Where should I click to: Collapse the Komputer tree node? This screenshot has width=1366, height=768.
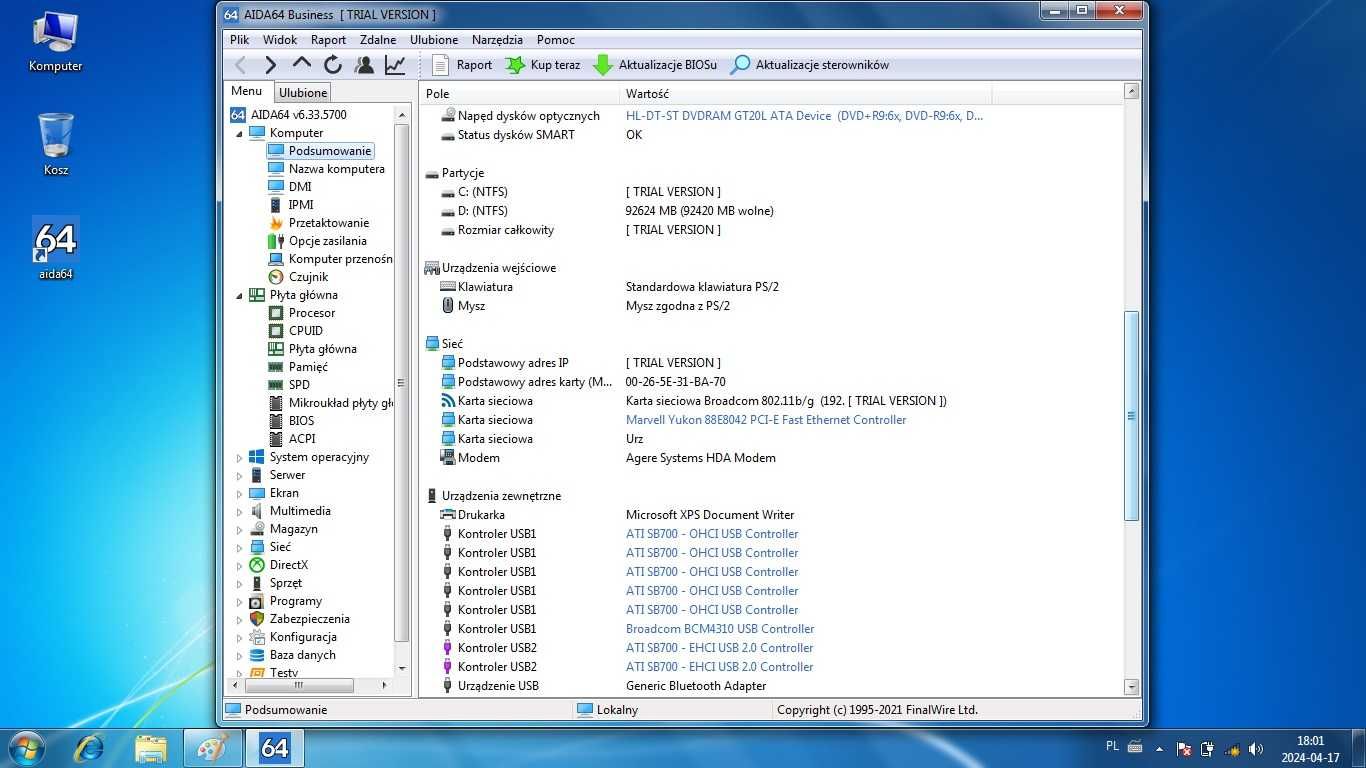pos(239,133)
